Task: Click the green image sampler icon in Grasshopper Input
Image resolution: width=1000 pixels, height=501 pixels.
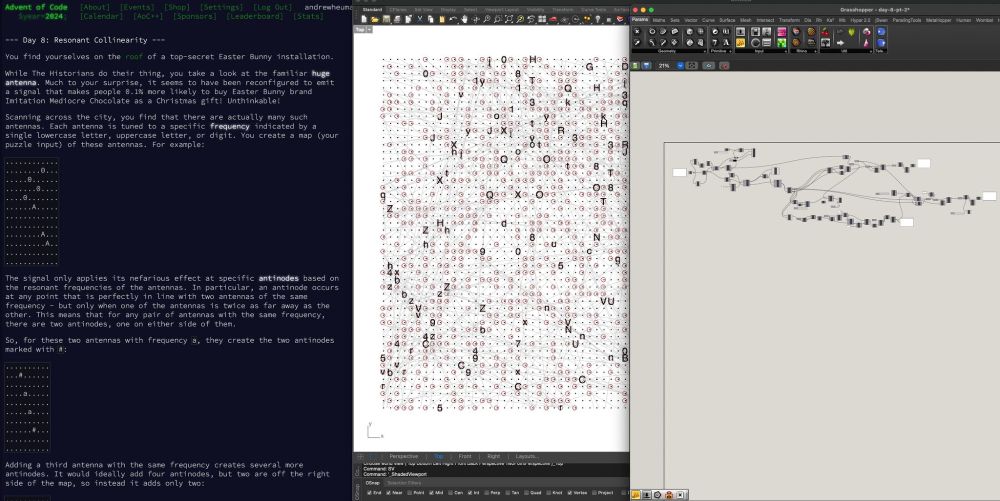Action: (x=782, y=43)
